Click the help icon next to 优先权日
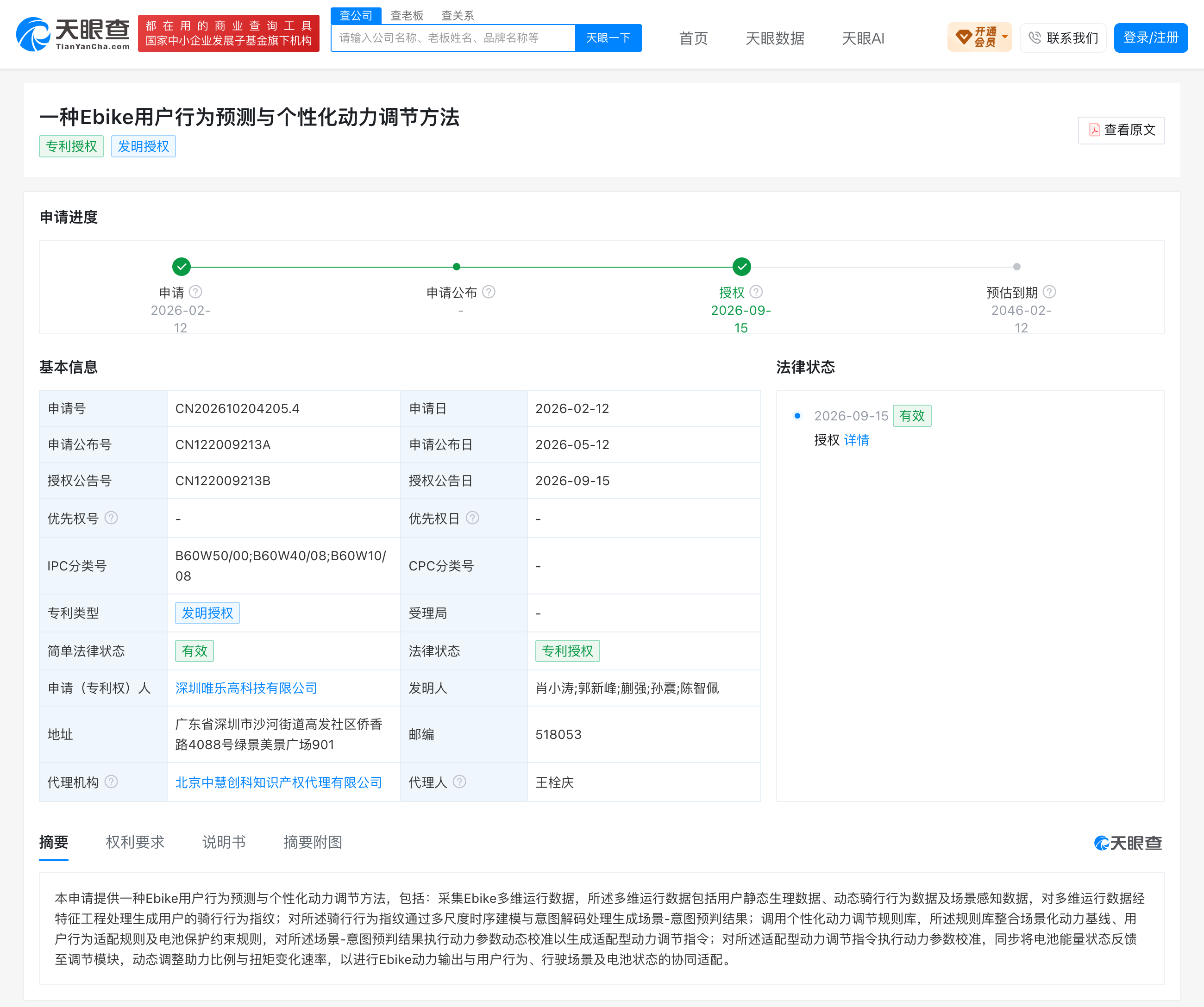The image size is (1204, 1007). point(472,518)
